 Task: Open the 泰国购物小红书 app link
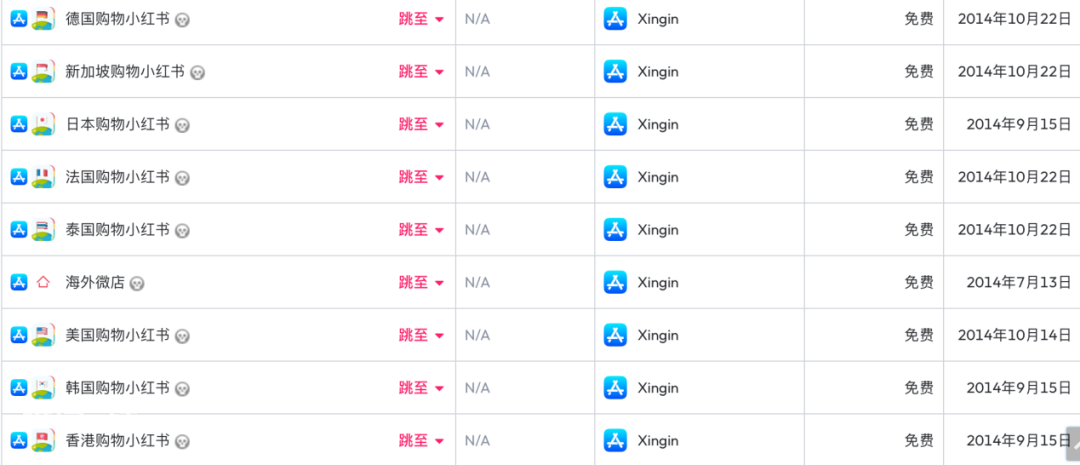(117, 229)
